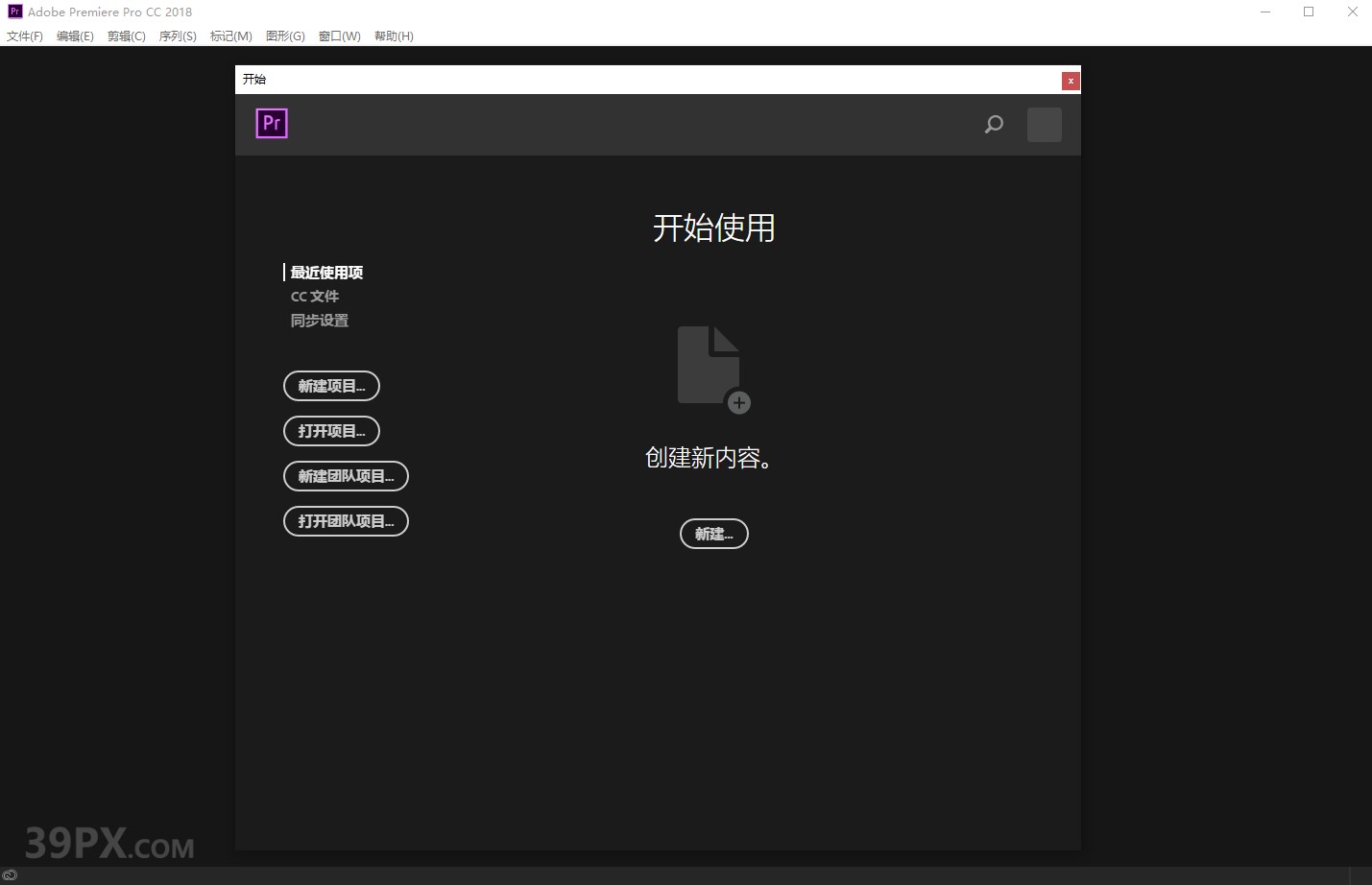
Task: Click the 打开项目… button
Action: coord(331,431)
